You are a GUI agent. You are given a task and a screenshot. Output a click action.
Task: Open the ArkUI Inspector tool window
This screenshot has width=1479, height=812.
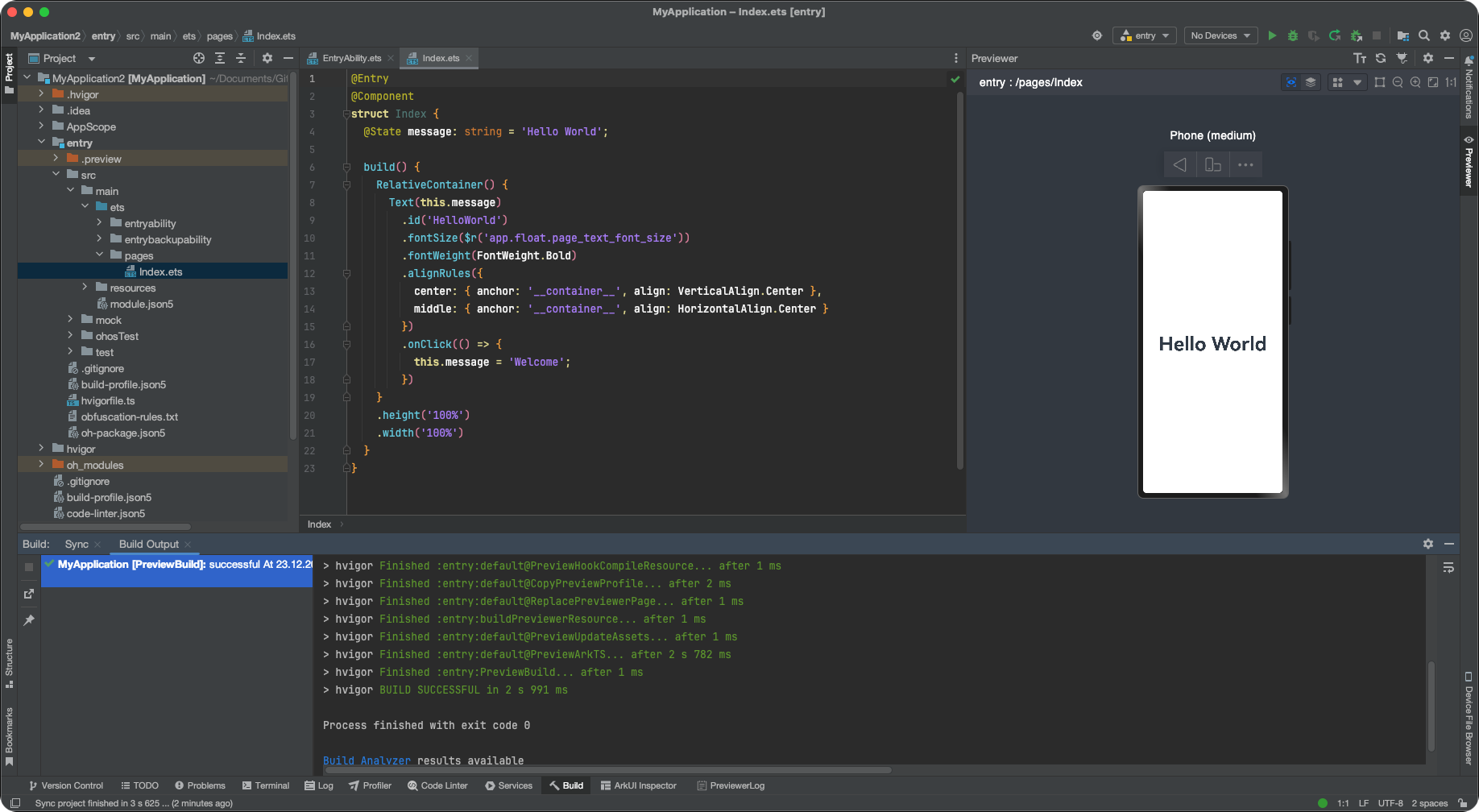(x=638, y=785)
